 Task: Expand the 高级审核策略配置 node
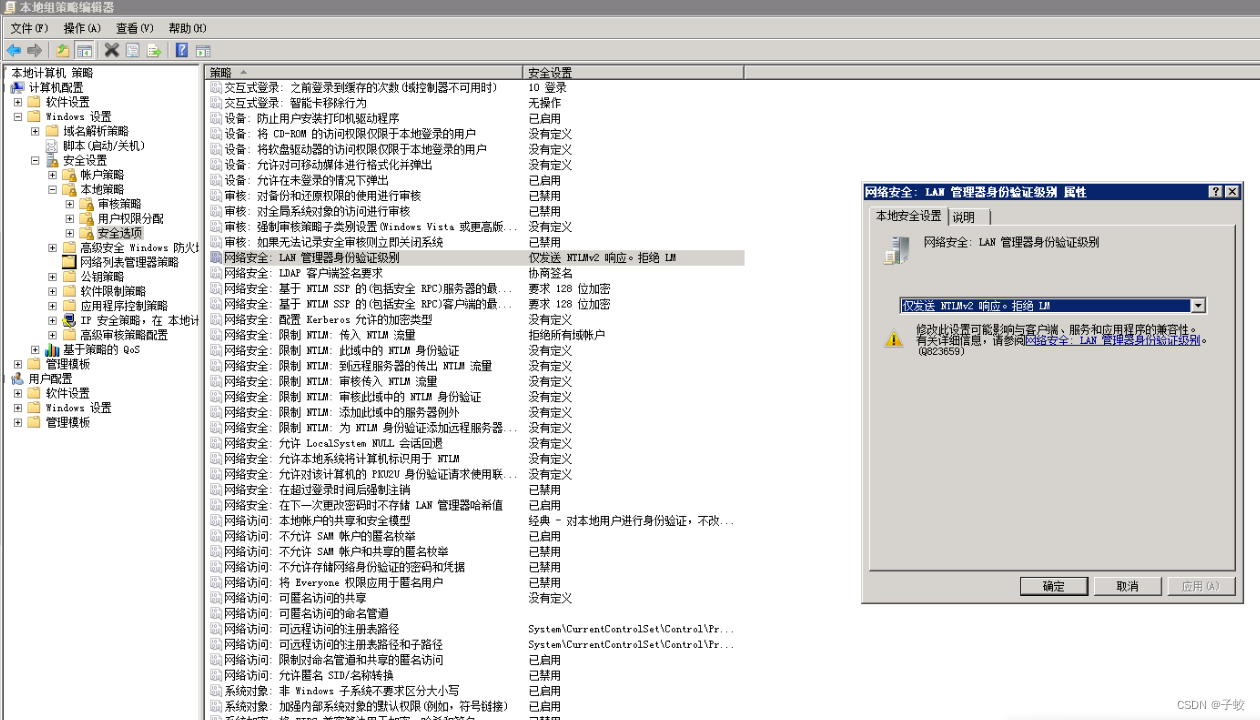click(x=52, y=335)
